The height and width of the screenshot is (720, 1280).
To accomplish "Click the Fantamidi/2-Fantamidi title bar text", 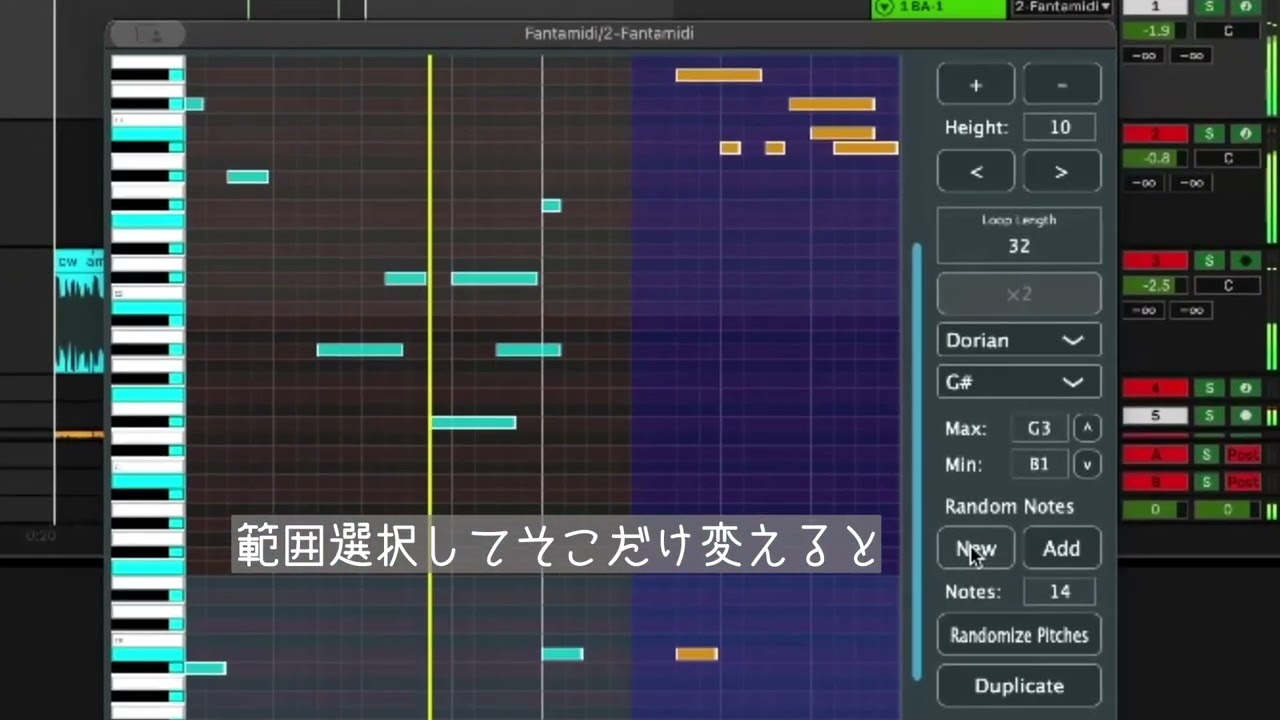I will coord(609,34).
